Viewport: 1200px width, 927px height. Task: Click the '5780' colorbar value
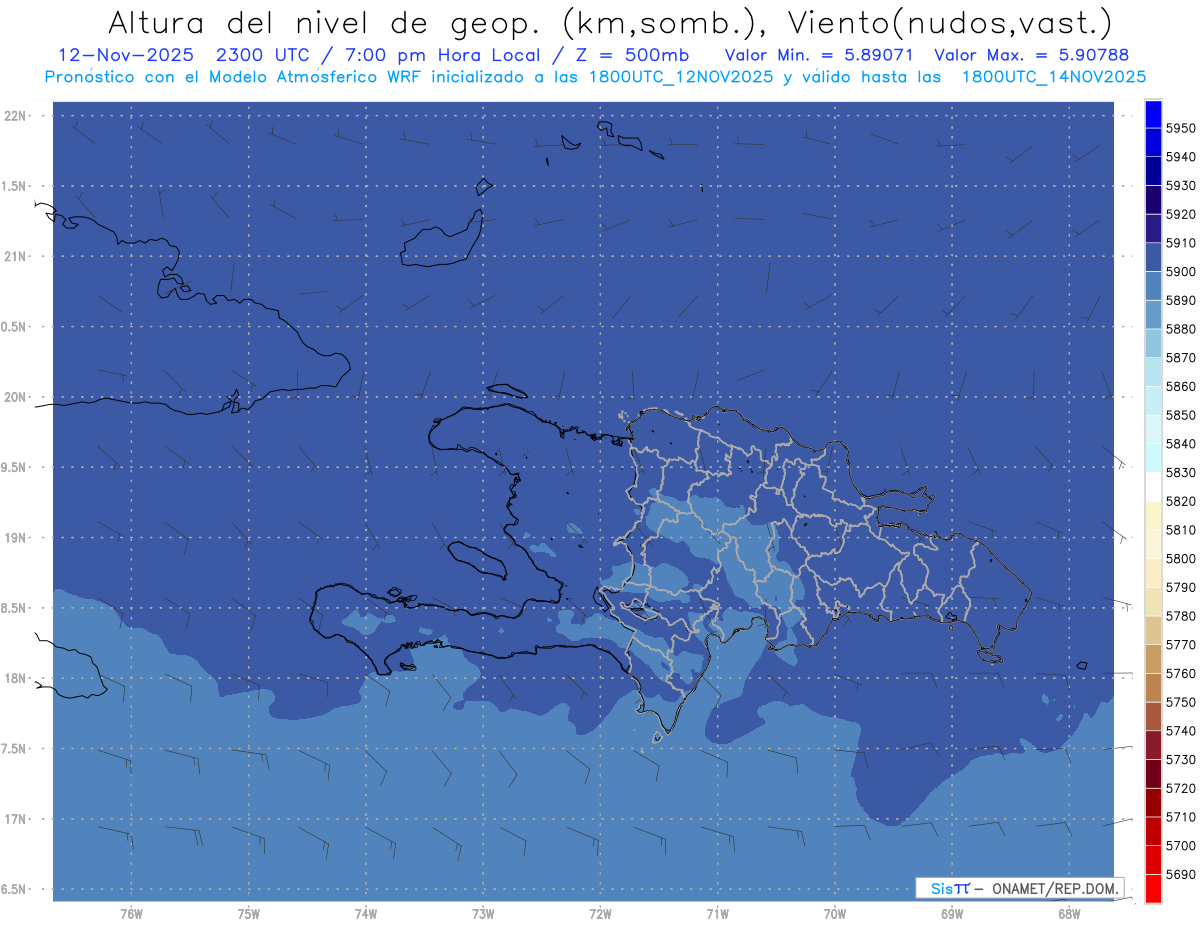pyautogui.click(x=1181, y=615)
